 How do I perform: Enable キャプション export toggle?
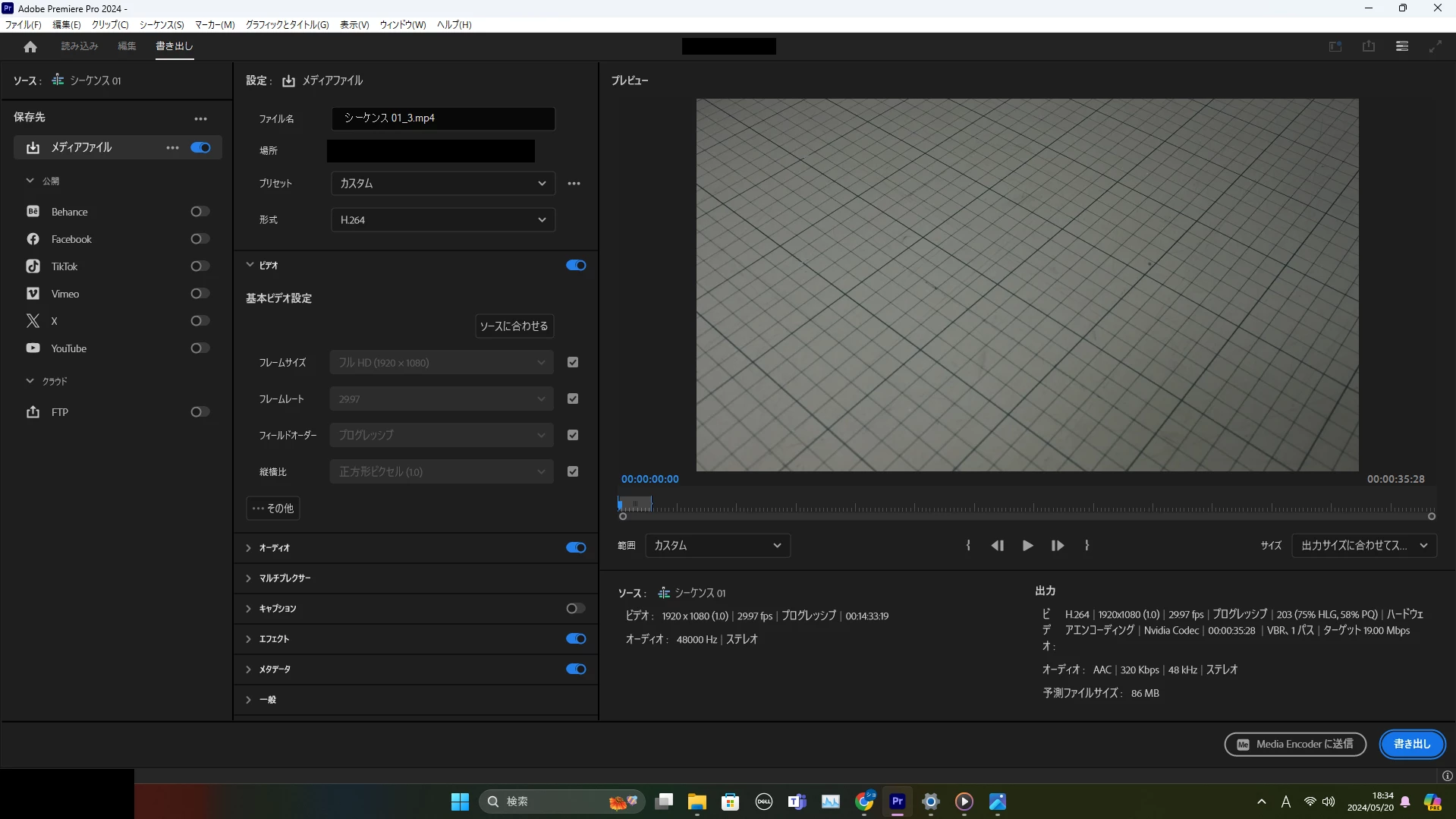(x=576, y=609)
